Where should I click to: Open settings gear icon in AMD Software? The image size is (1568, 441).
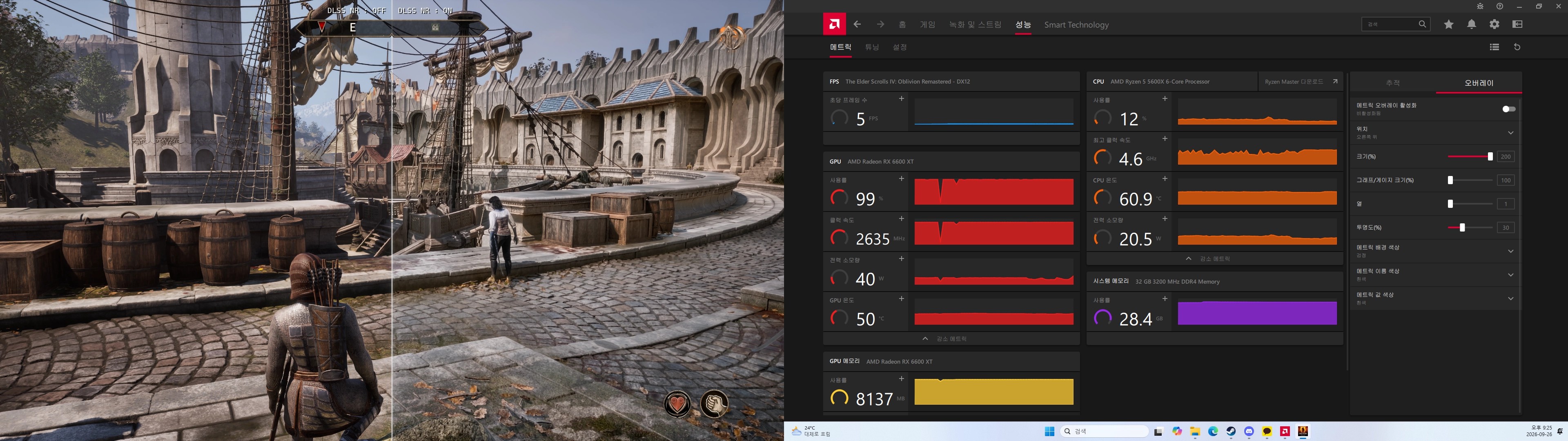coord(1494,24)
